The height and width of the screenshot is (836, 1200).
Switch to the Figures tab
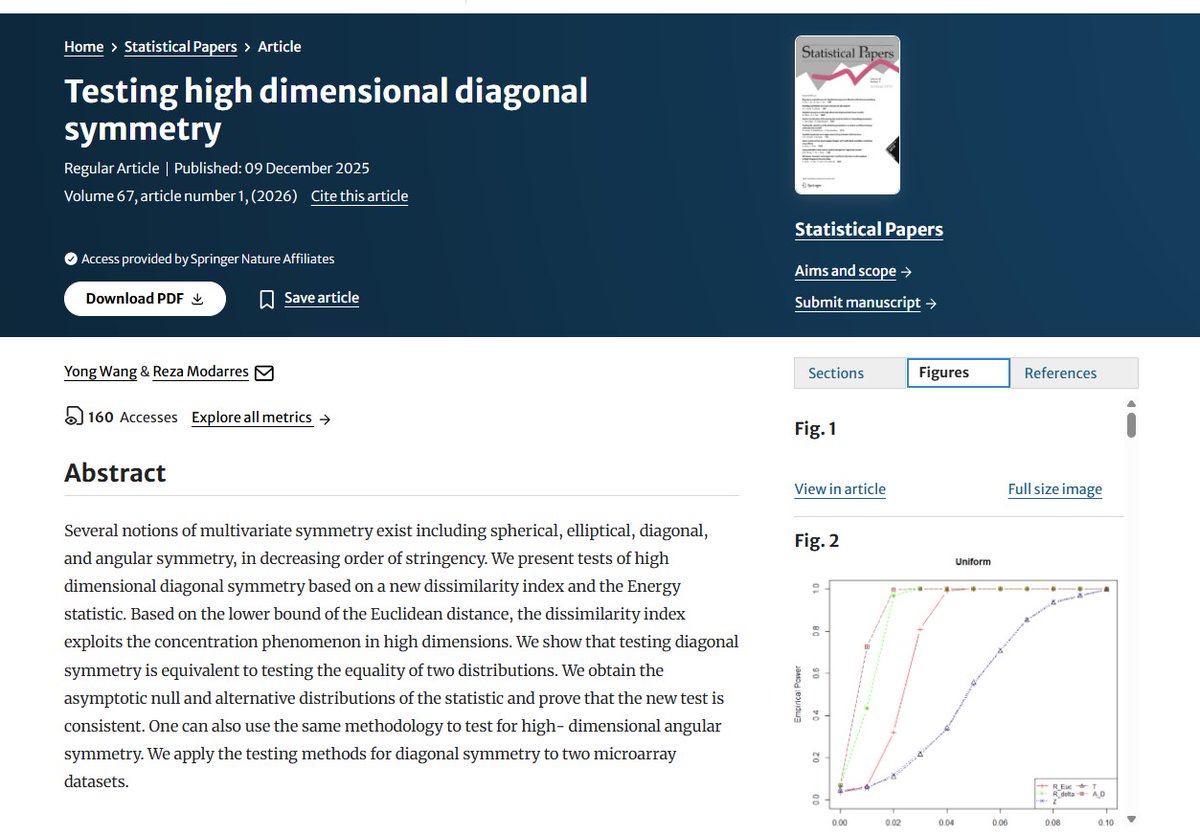tap(958, 372)
